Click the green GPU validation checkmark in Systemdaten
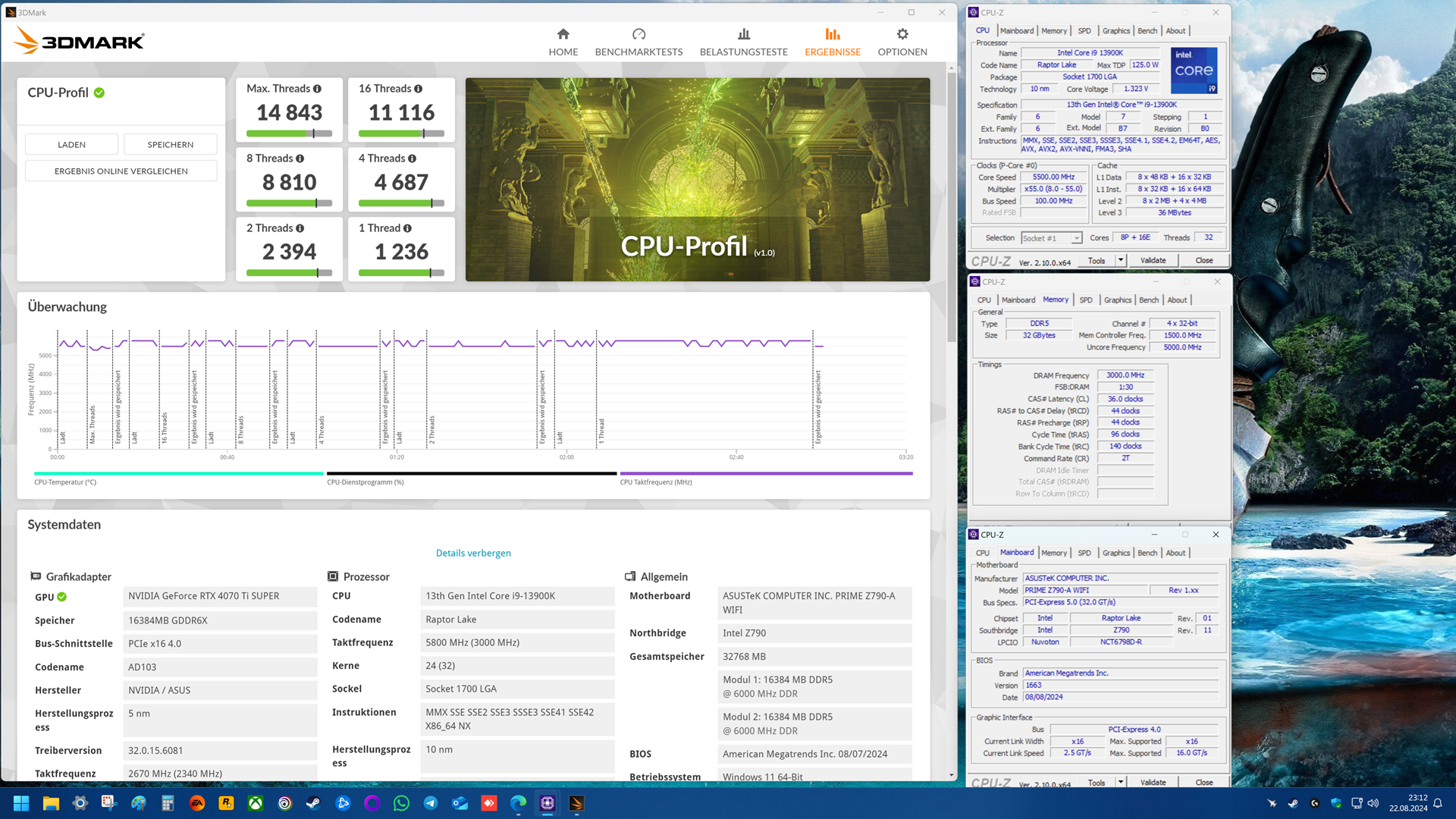This screenshot has height=819, width=1456. click(x=62, y=597)
